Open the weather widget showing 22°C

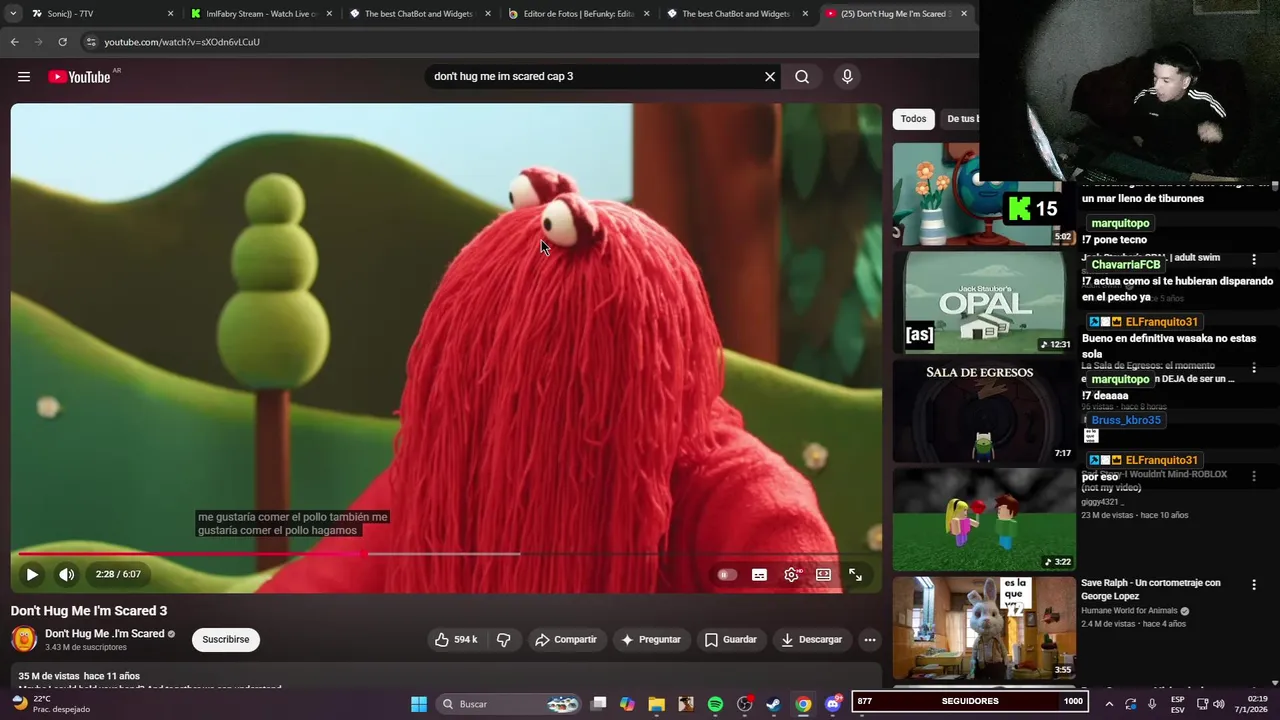pos(52,704)
